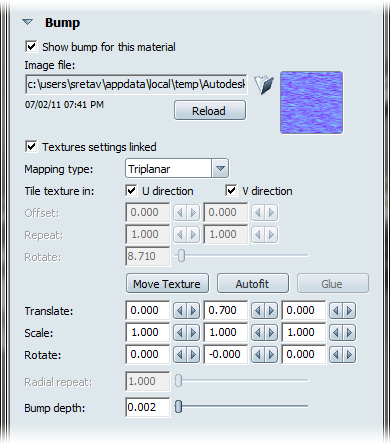Collapse the Bump section triangle

(27, 22)
